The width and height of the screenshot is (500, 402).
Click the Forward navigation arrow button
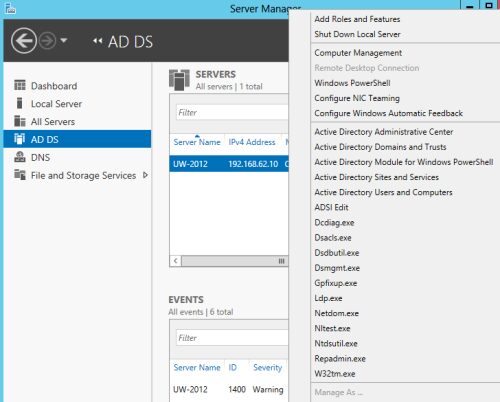(x=47, y=41)
